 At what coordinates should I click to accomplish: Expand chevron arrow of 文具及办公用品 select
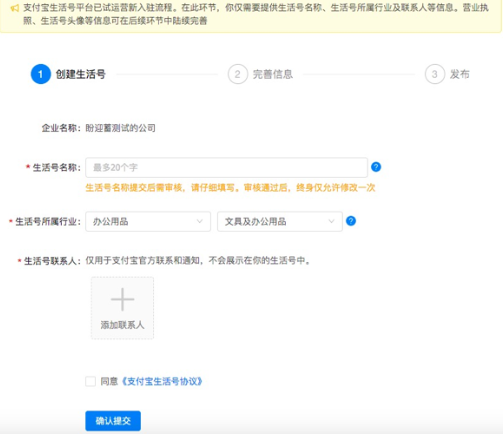click(x=331, y=221)
